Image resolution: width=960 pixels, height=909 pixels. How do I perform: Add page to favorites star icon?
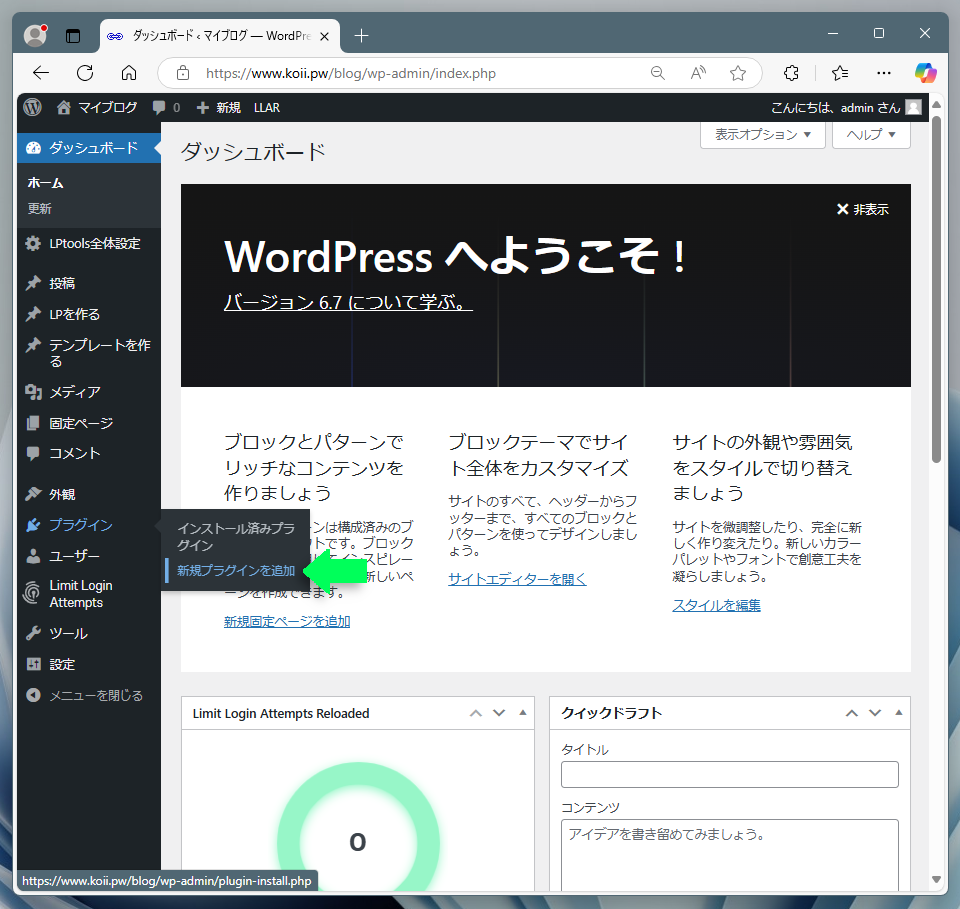738,73
